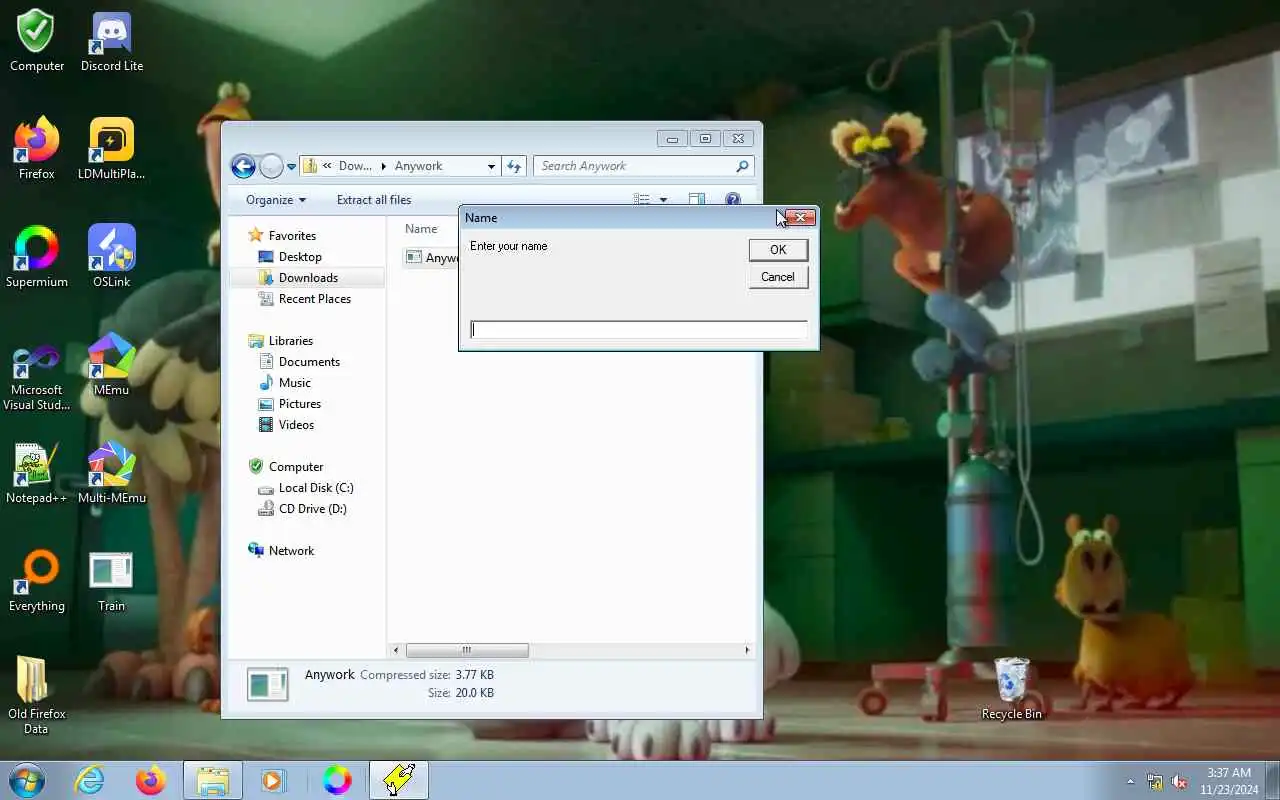
Task: Click the Windows Start button
Action: click(26, 780)
